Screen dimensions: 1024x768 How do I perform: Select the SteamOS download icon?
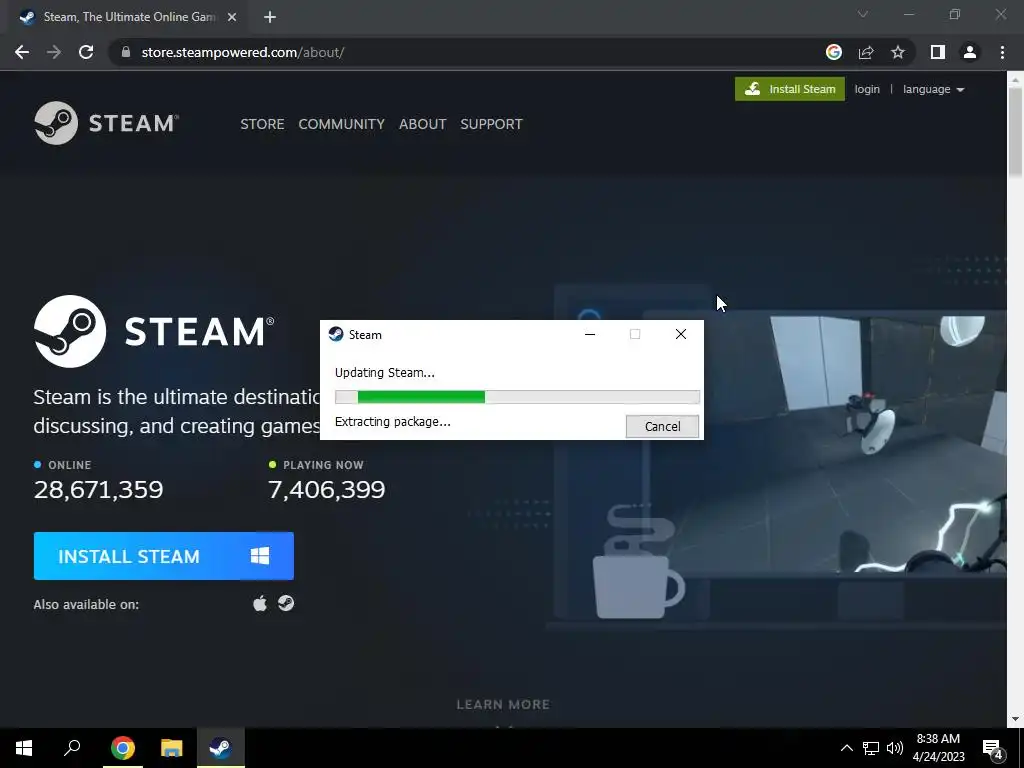[286, 603]
